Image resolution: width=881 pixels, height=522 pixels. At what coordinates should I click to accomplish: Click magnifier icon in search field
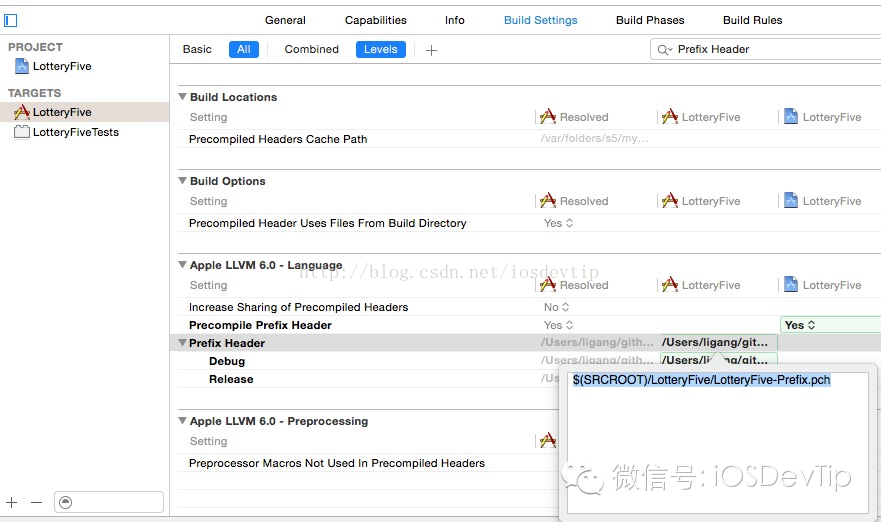[664, 50]
